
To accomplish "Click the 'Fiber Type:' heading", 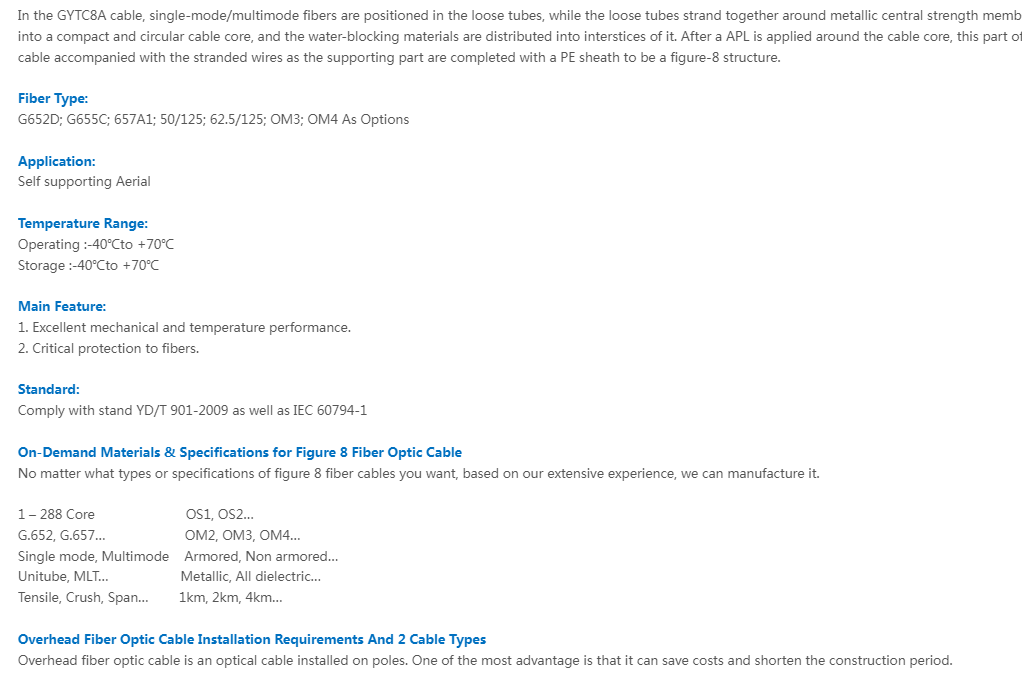I will [x=53, y=98].
